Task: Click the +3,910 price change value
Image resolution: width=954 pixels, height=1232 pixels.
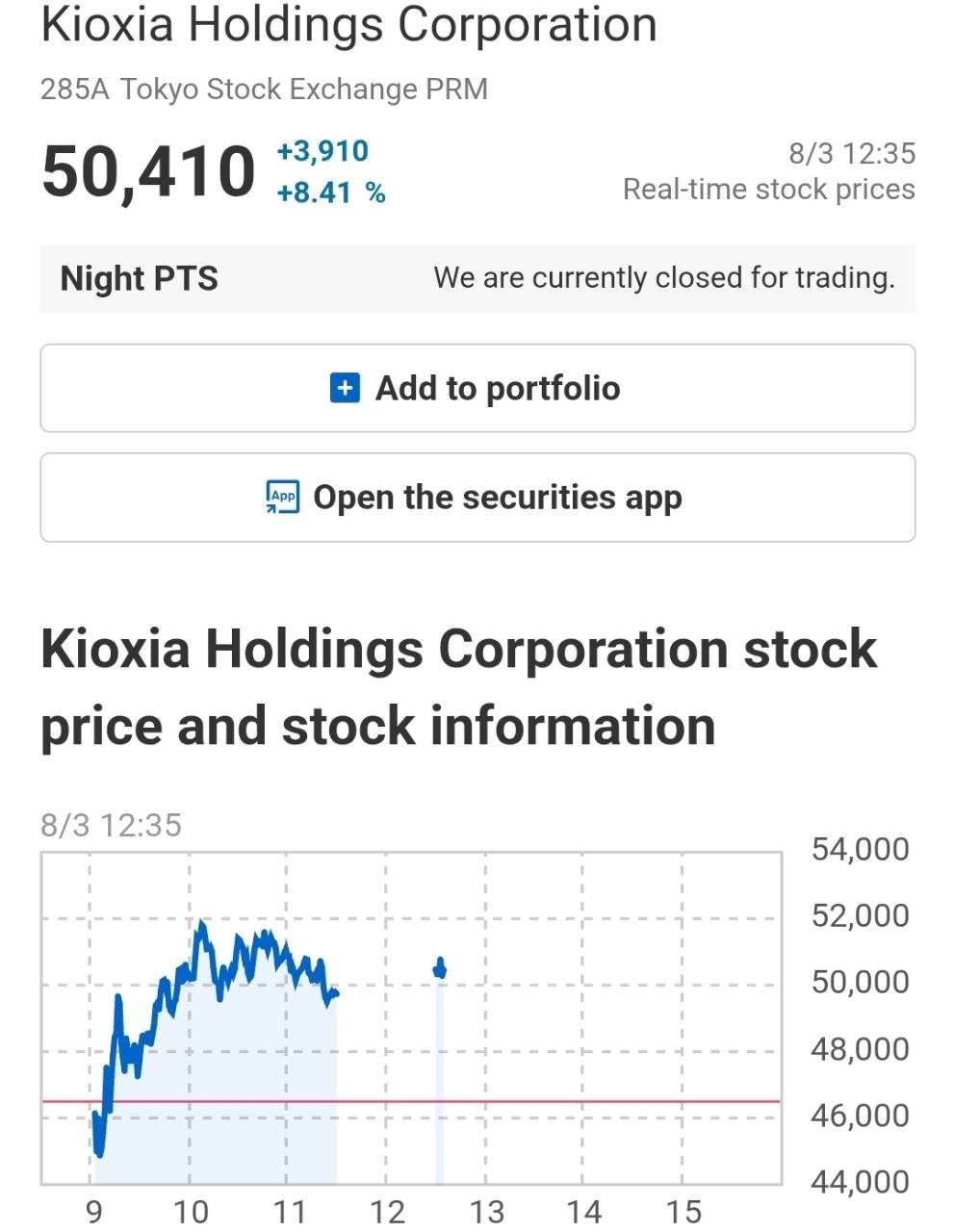Action: 322,151
